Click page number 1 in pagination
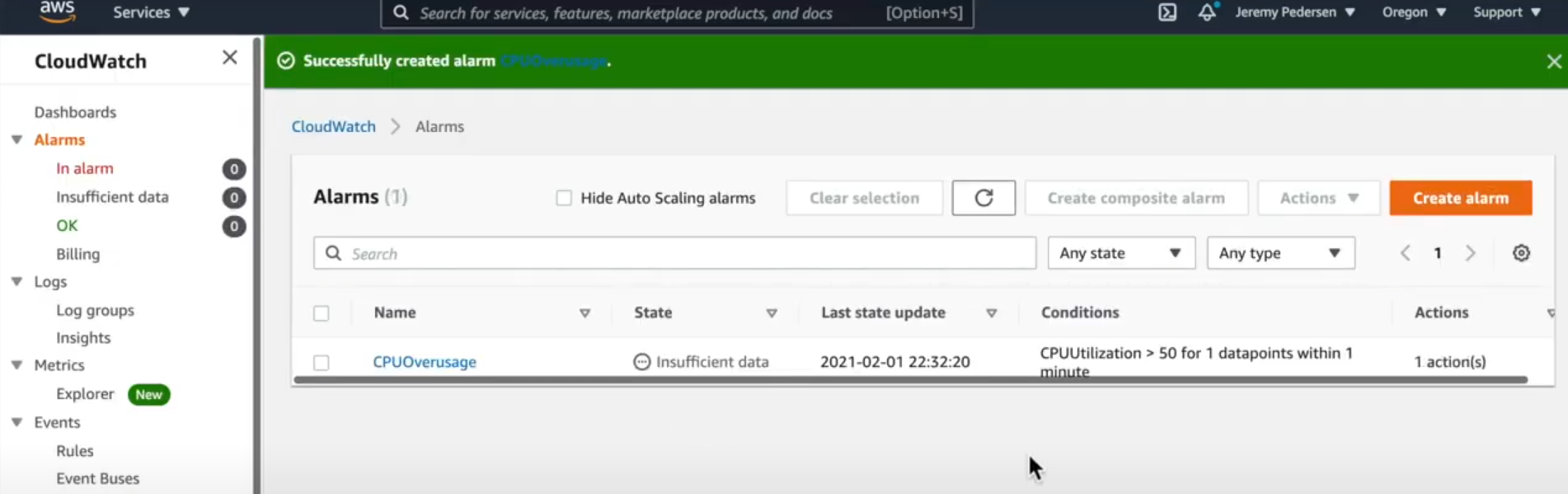This screenshot has width=1568, height=494. point(1437,253)
